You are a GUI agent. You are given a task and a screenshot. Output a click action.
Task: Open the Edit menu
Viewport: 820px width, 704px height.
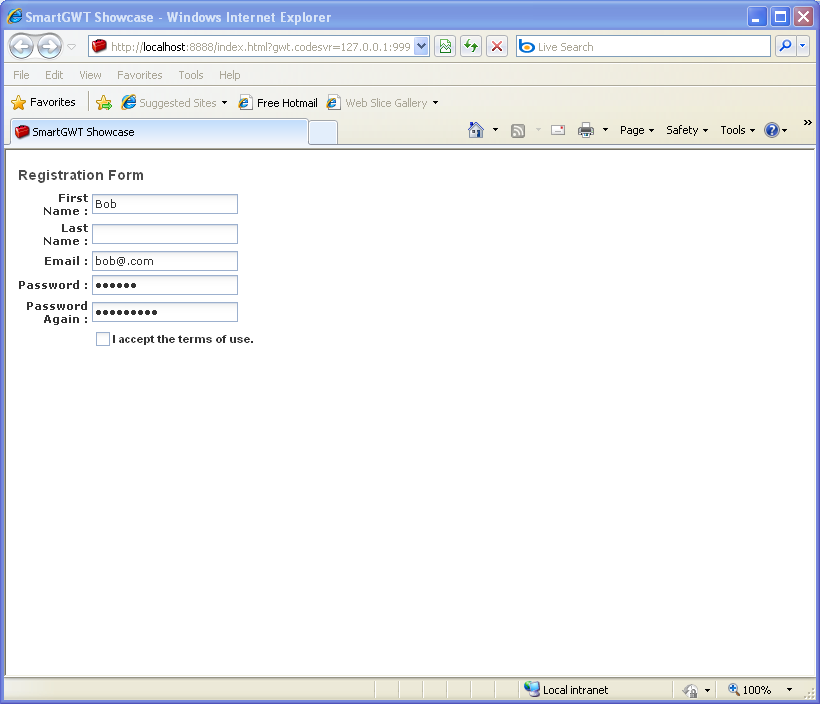point(54,75)
